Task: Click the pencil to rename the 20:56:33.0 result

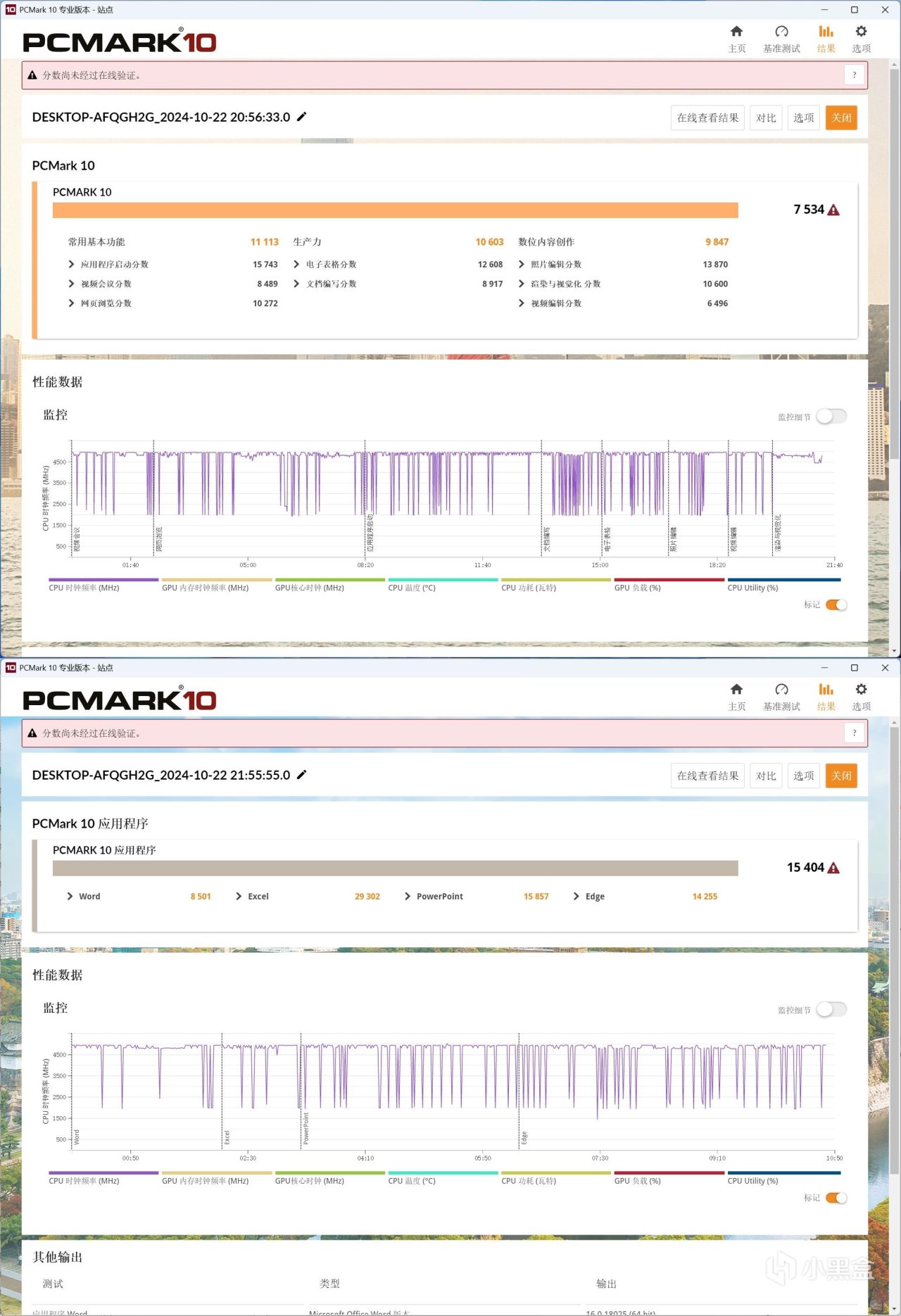Action: [302, 117]
